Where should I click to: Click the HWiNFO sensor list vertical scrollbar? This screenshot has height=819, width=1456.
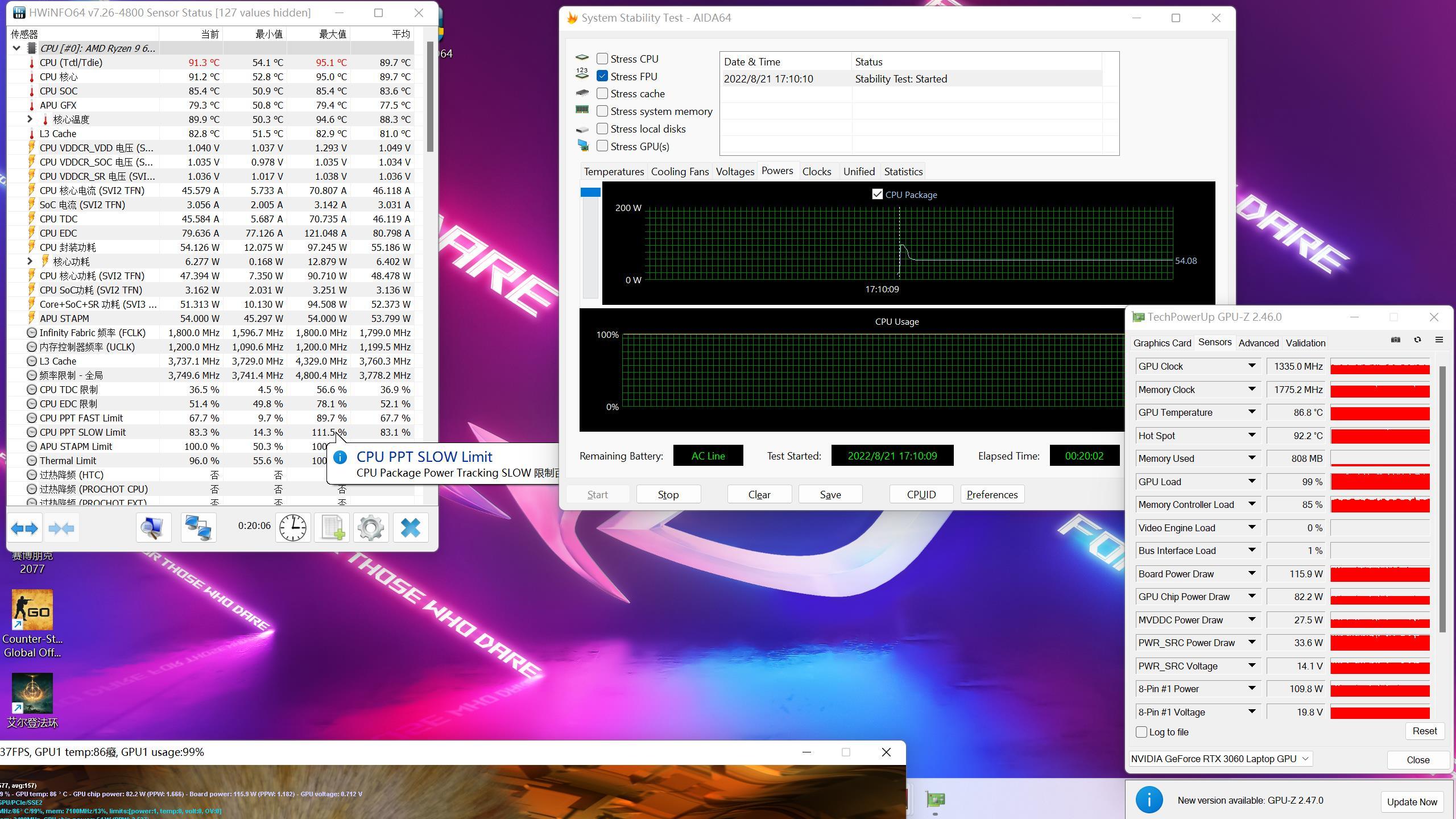[x=430, y=97]
